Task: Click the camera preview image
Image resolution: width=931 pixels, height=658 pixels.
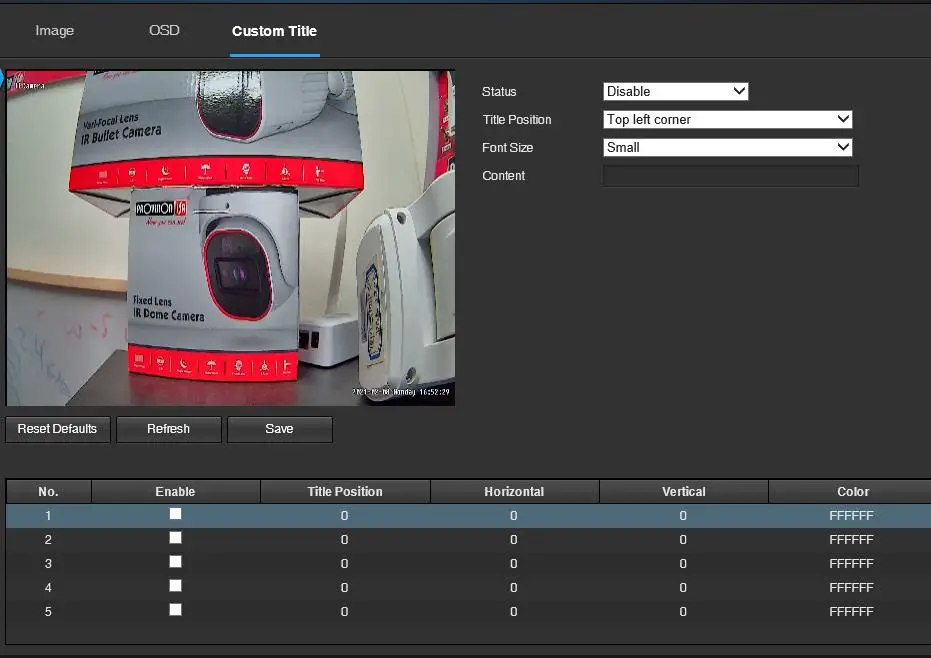Action: [x=230, y=238]
